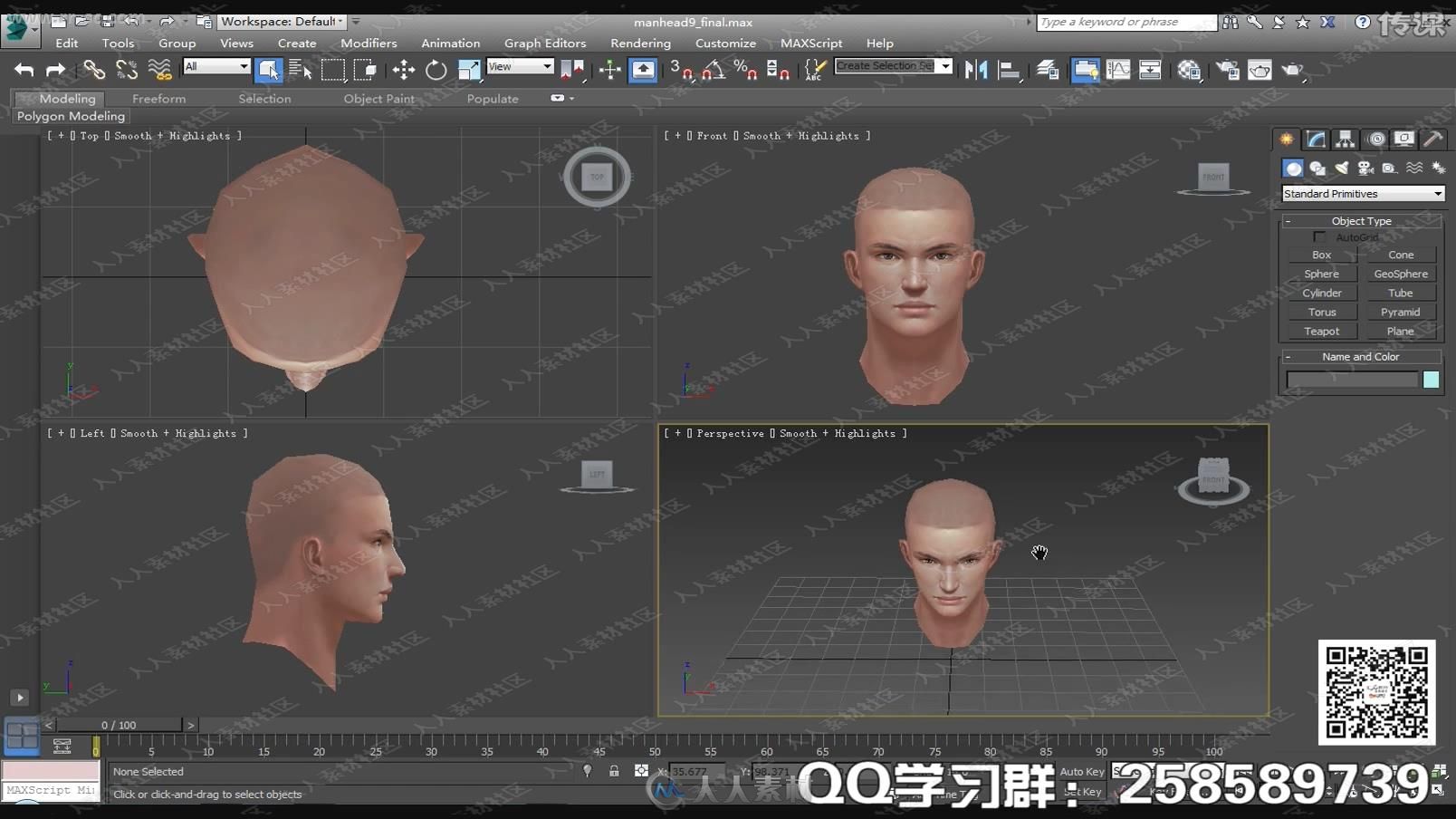
Task: Toggle Percent Snap
Action: pos(746,70)
